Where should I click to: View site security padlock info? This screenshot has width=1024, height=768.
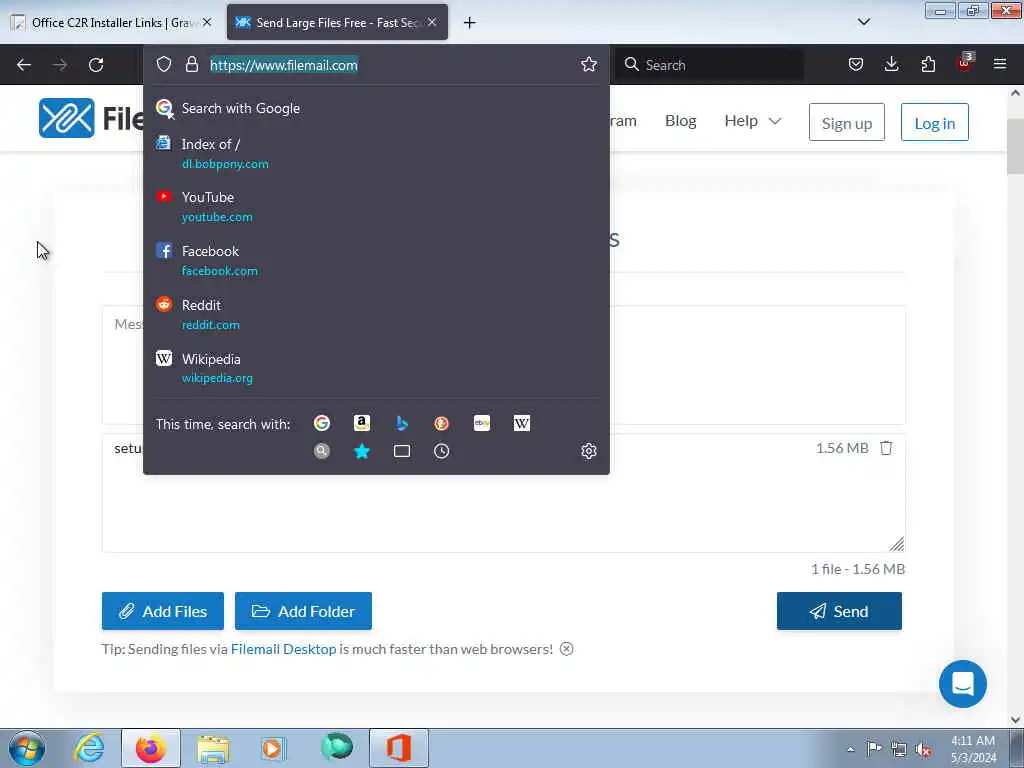(191, 64)
